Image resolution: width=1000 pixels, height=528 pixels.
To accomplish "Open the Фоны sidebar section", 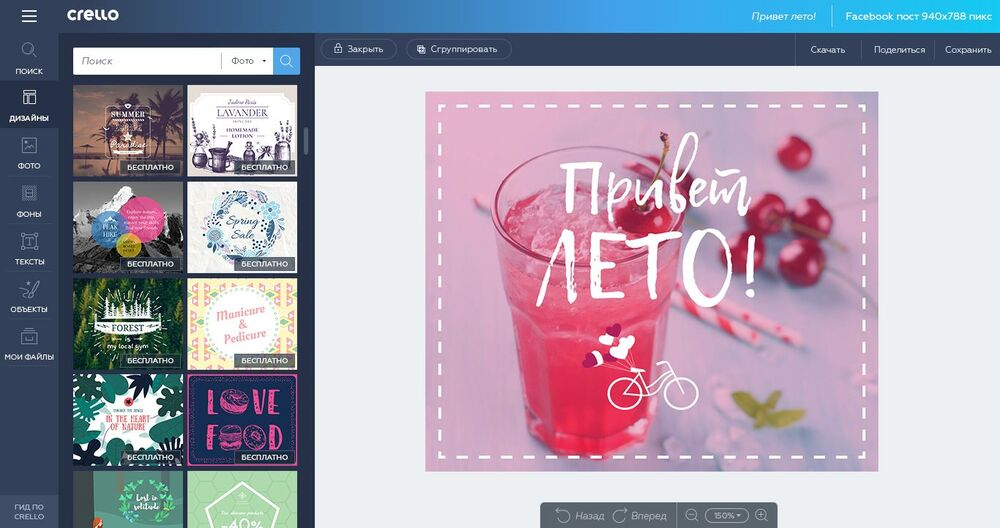I will 29,201.
